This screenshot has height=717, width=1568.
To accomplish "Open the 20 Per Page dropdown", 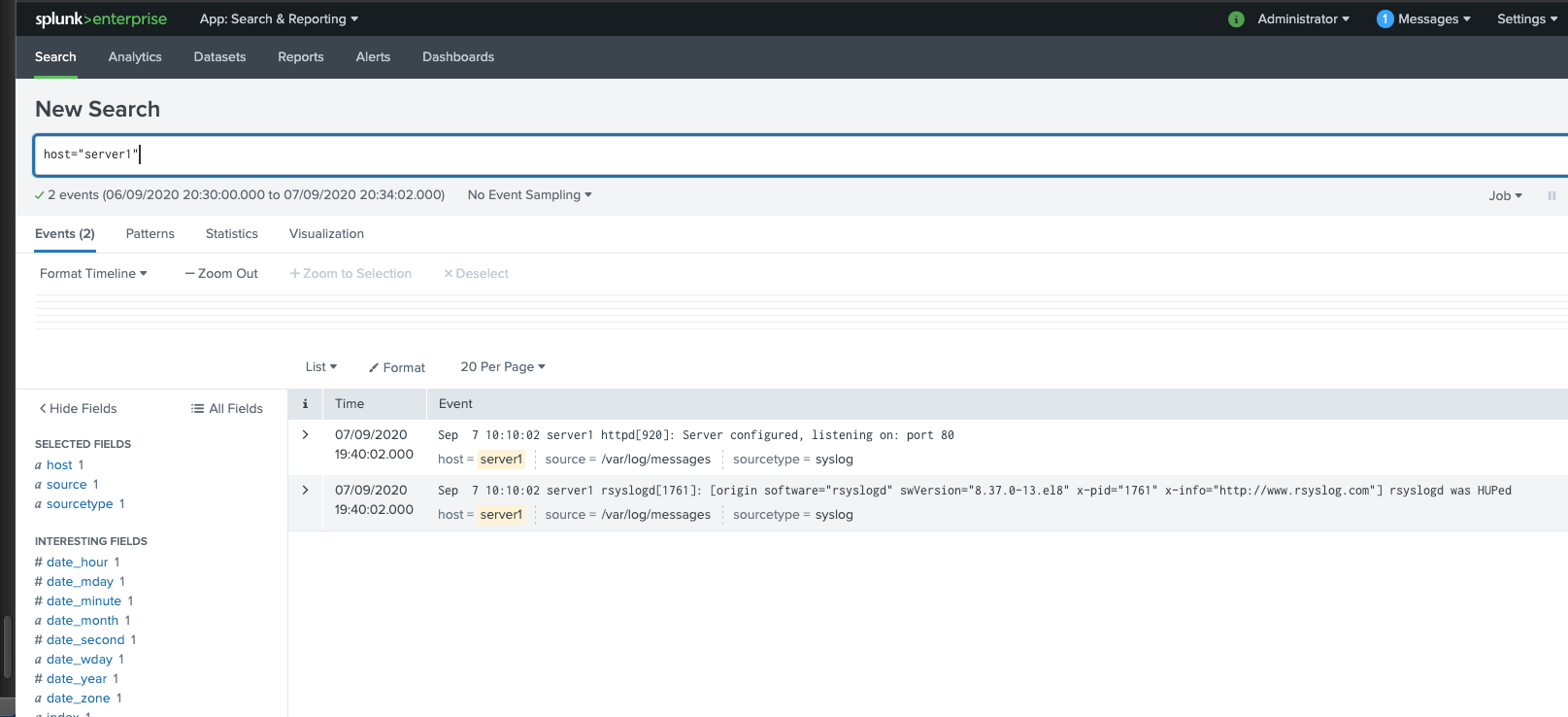I will [x=502, y=367].
